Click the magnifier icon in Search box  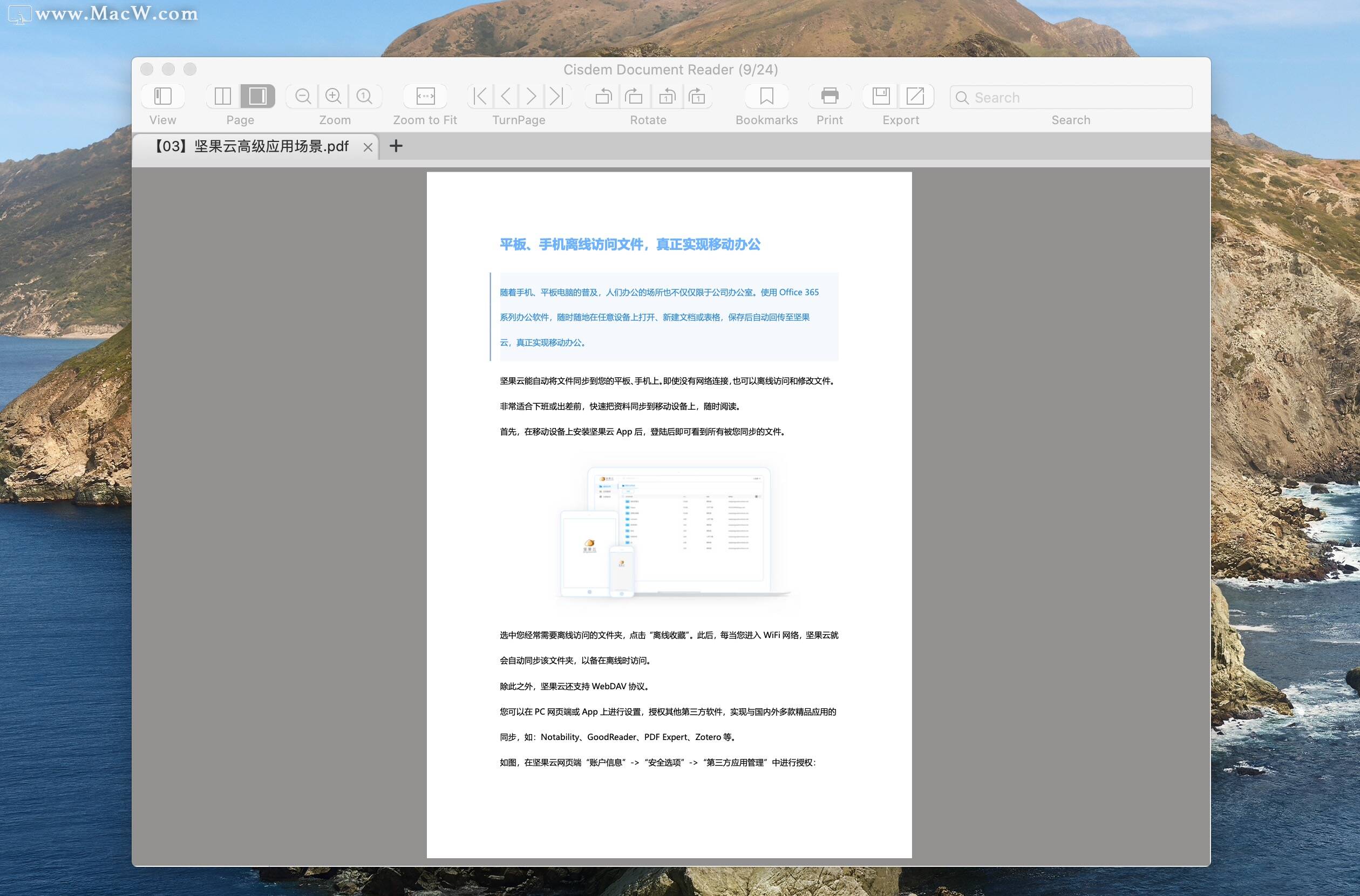[x=962, y=98]
